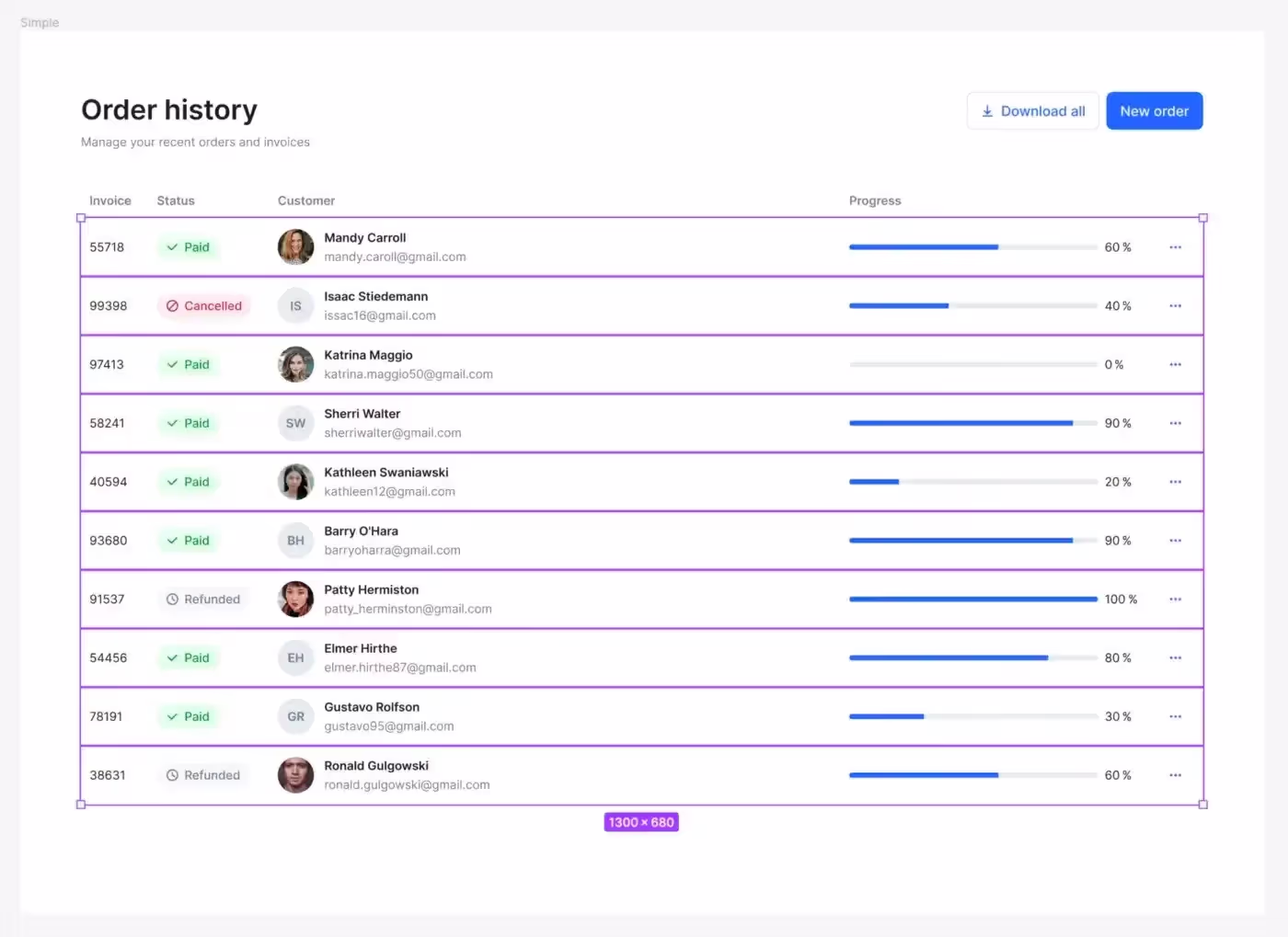Click the Order history heading
The height and width of the screenshot is (937, 1288).
point(169,110)
